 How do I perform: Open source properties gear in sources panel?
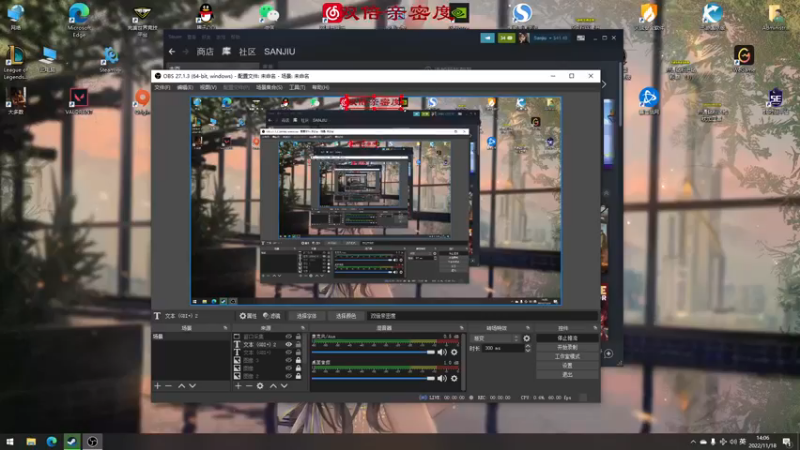260,386
